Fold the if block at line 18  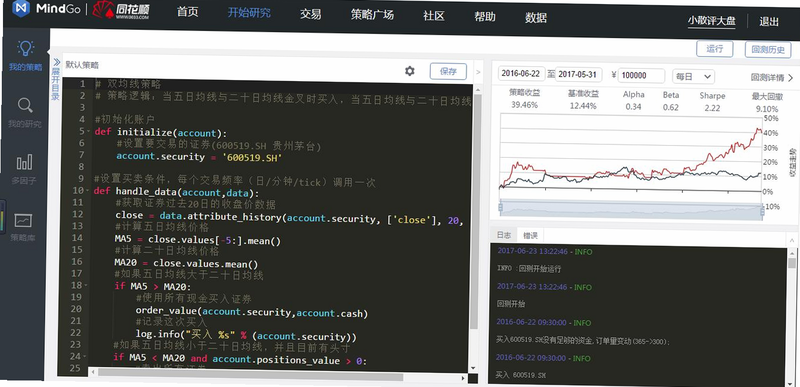[87, 286]
